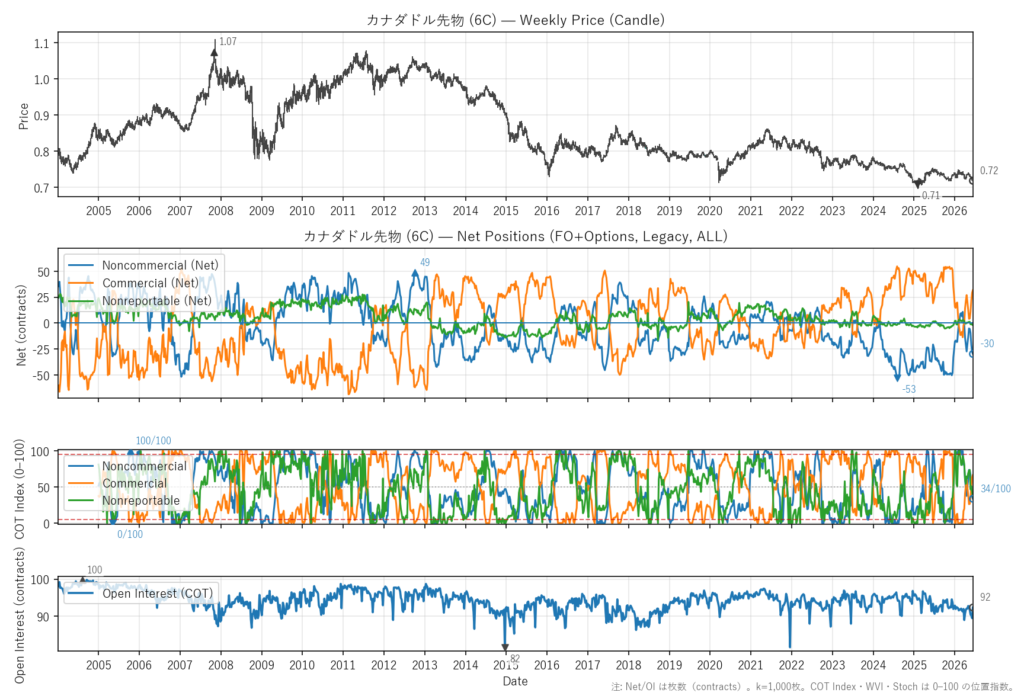The height and width of the screenshot is (699, 1024).
Task: Click the 82 open interest low annotation
Action: click(515, 659)
